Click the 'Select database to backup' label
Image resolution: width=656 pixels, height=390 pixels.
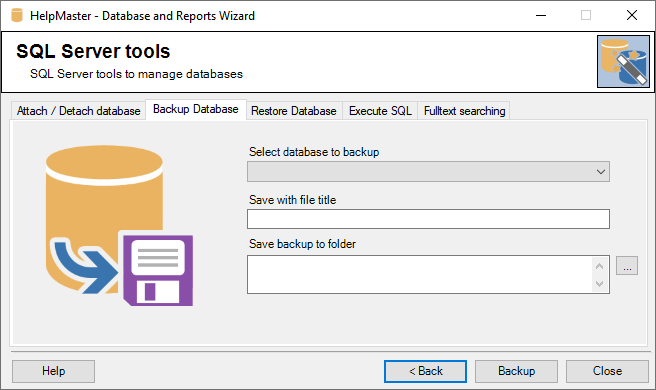(314, 152)
